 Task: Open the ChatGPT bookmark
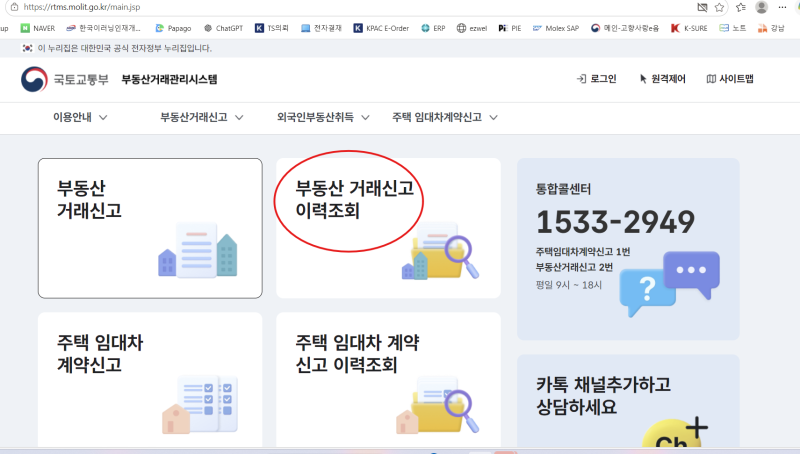[223, 28]
